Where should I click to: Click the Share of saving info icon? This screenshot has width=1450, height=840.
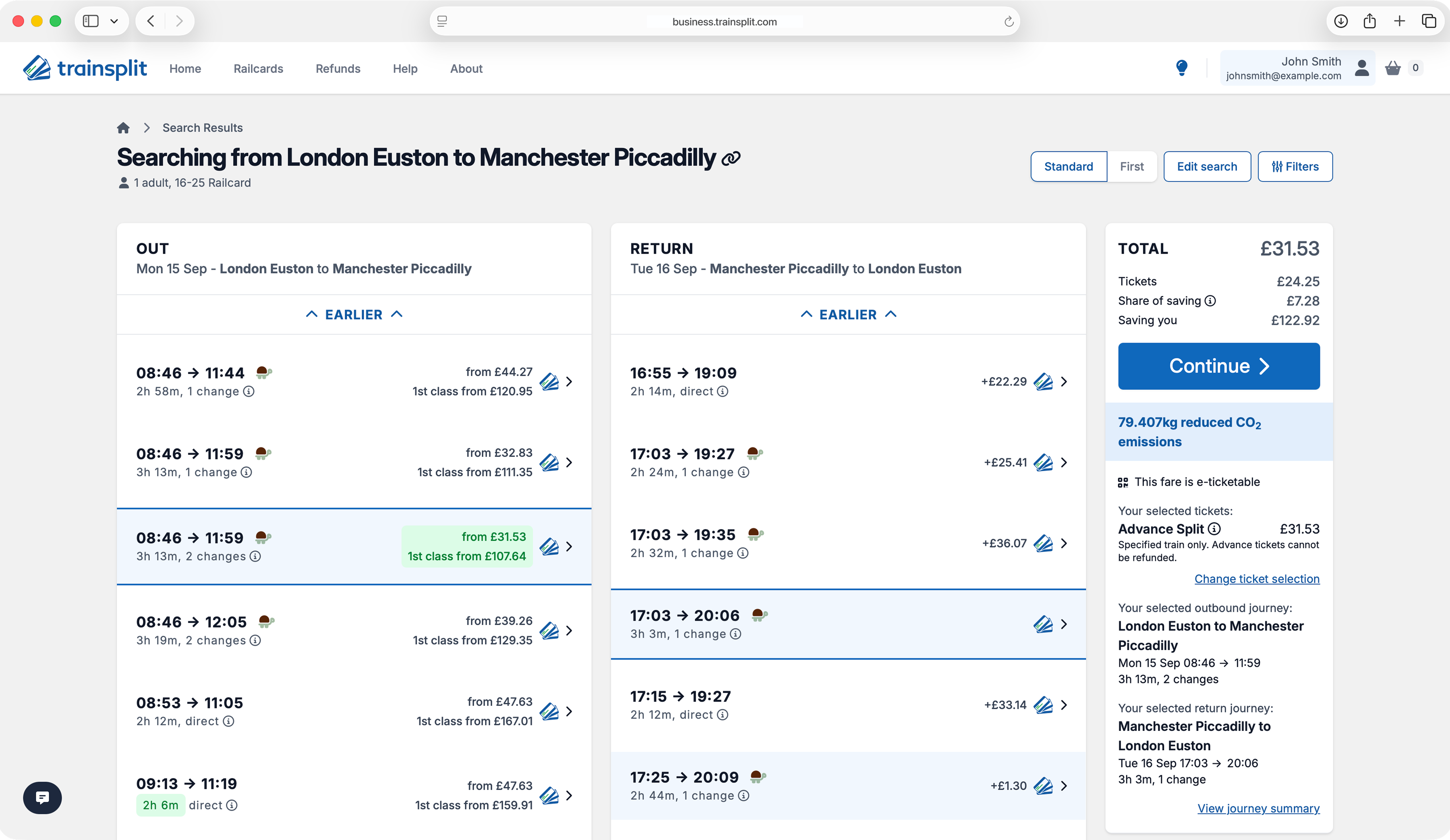point(1211,301)
